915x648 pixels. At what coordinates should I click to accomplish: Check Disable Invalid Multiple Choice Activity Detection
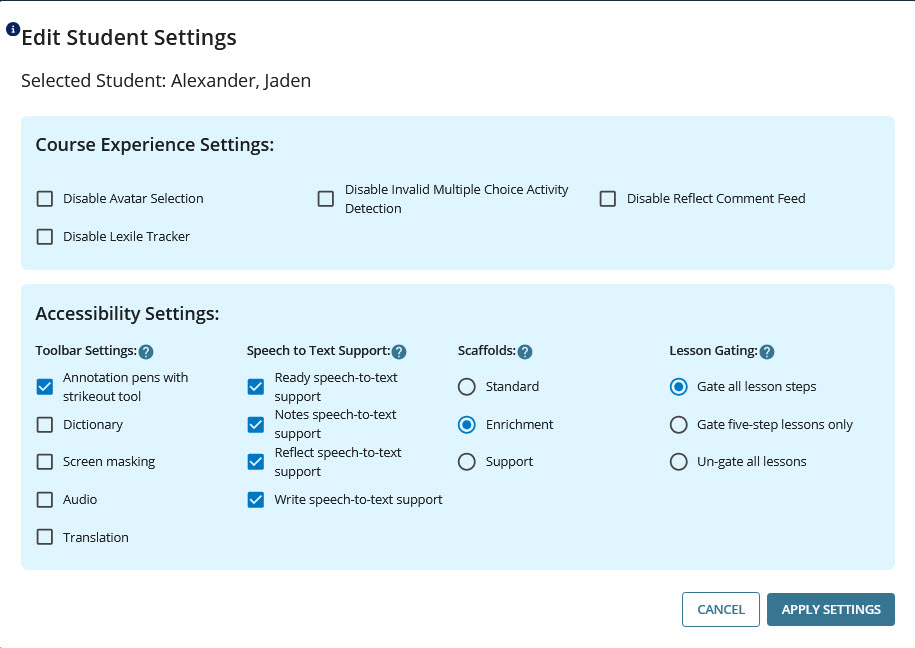(326, 199)
